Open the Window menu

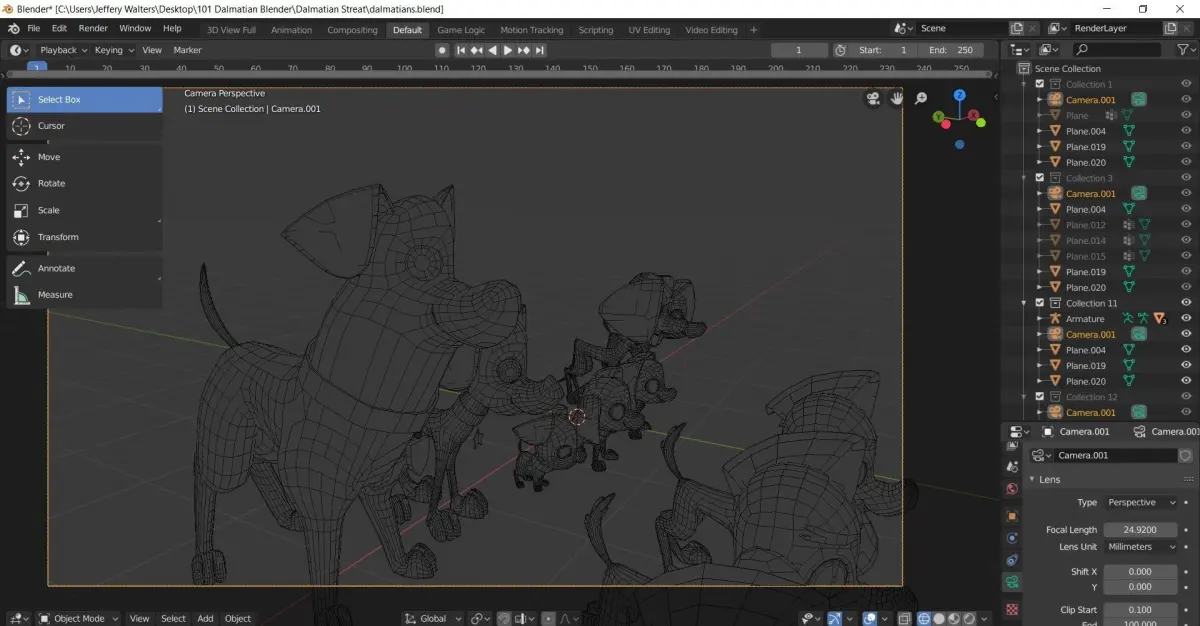pyautogui.click(x=135, y=29)
